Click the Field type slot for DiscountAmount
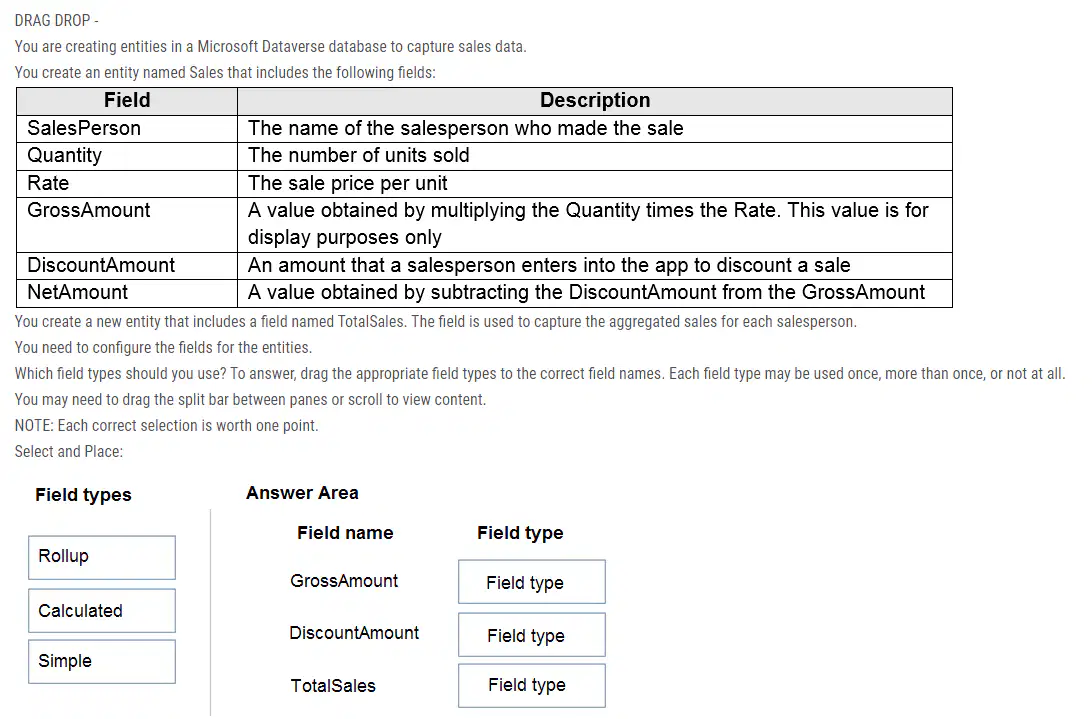Screen dimensions: 1092x719 (x=532, y=635)
